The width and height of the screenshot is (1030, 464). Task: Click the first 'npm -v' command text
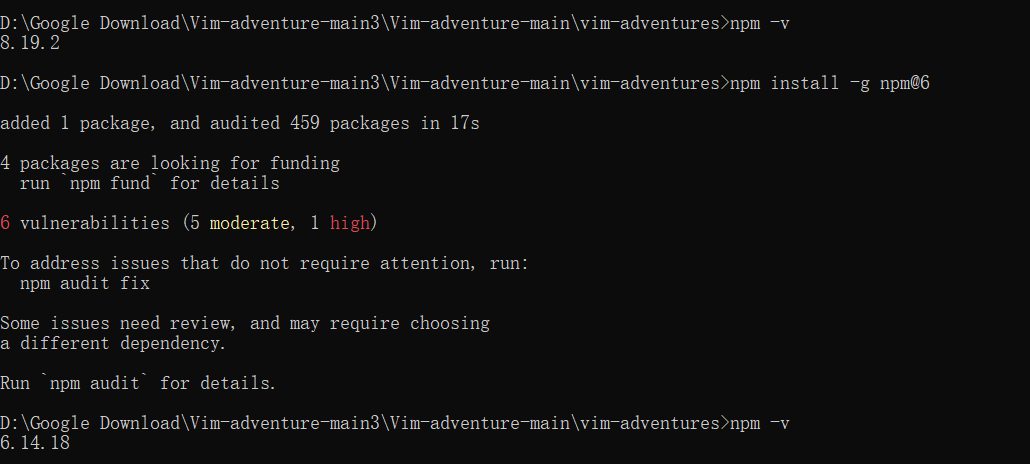[x=759, y=24]
